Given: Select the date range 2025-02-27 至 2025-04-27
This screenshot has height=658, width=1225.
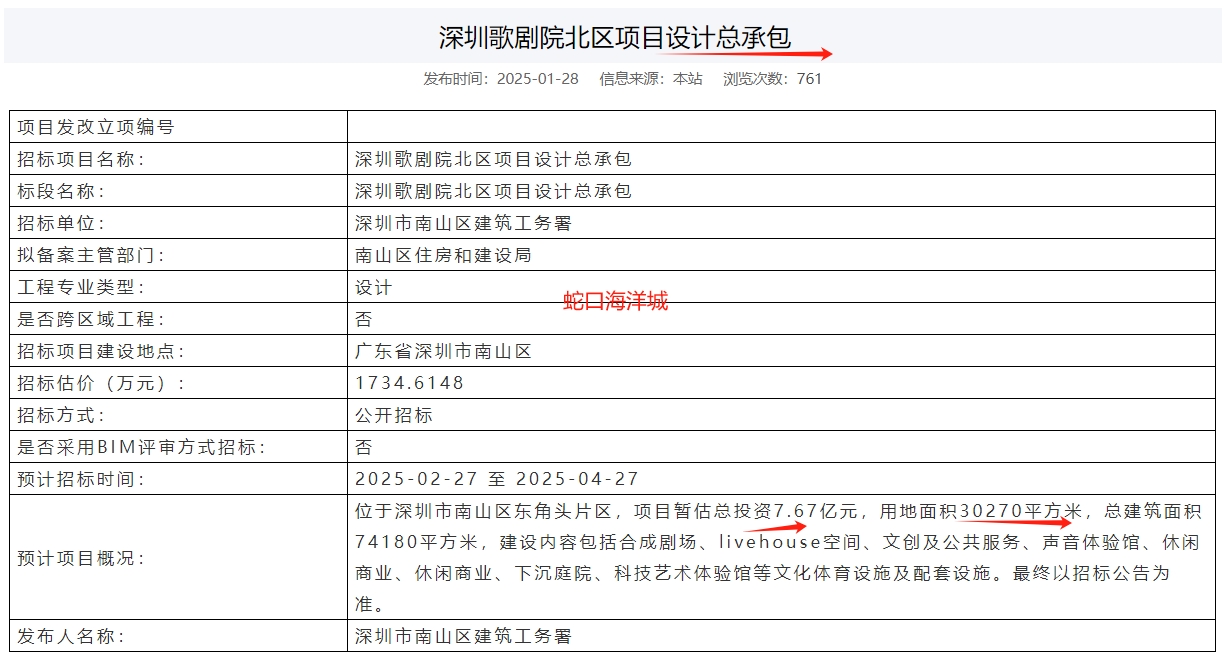Looking at the screenshot, I should click(x=497, y=479).
